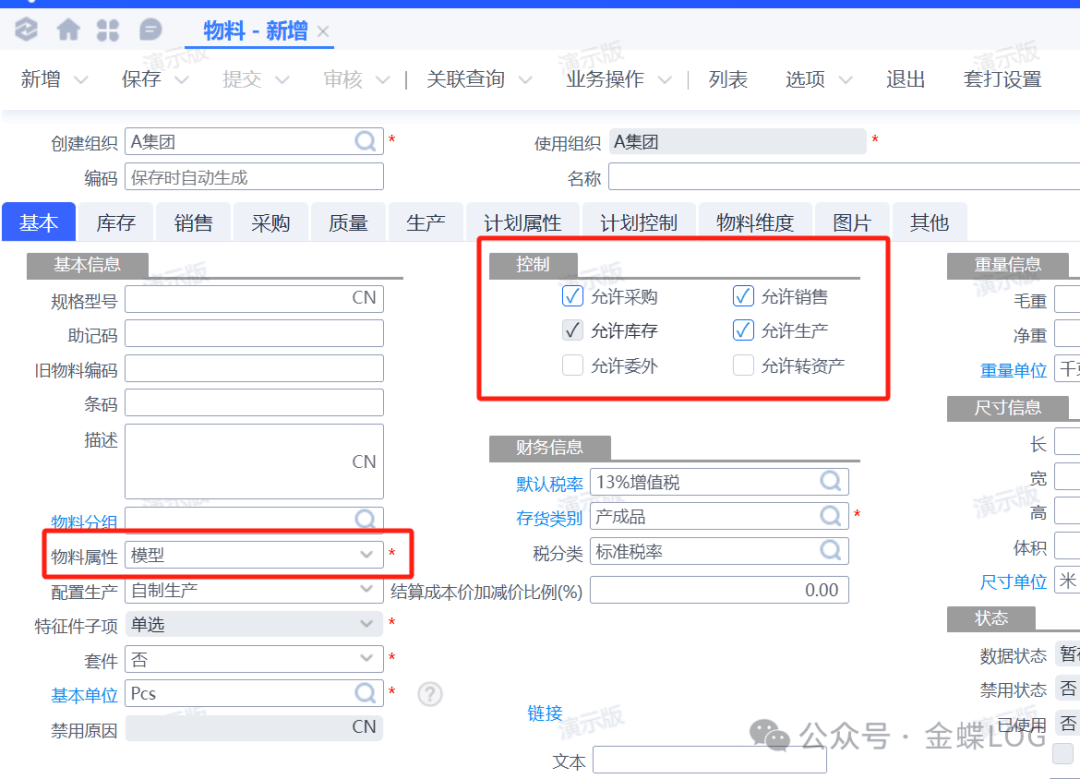Switch to the 库存 tab
The image size is (1080, 779).
(116, 223)
